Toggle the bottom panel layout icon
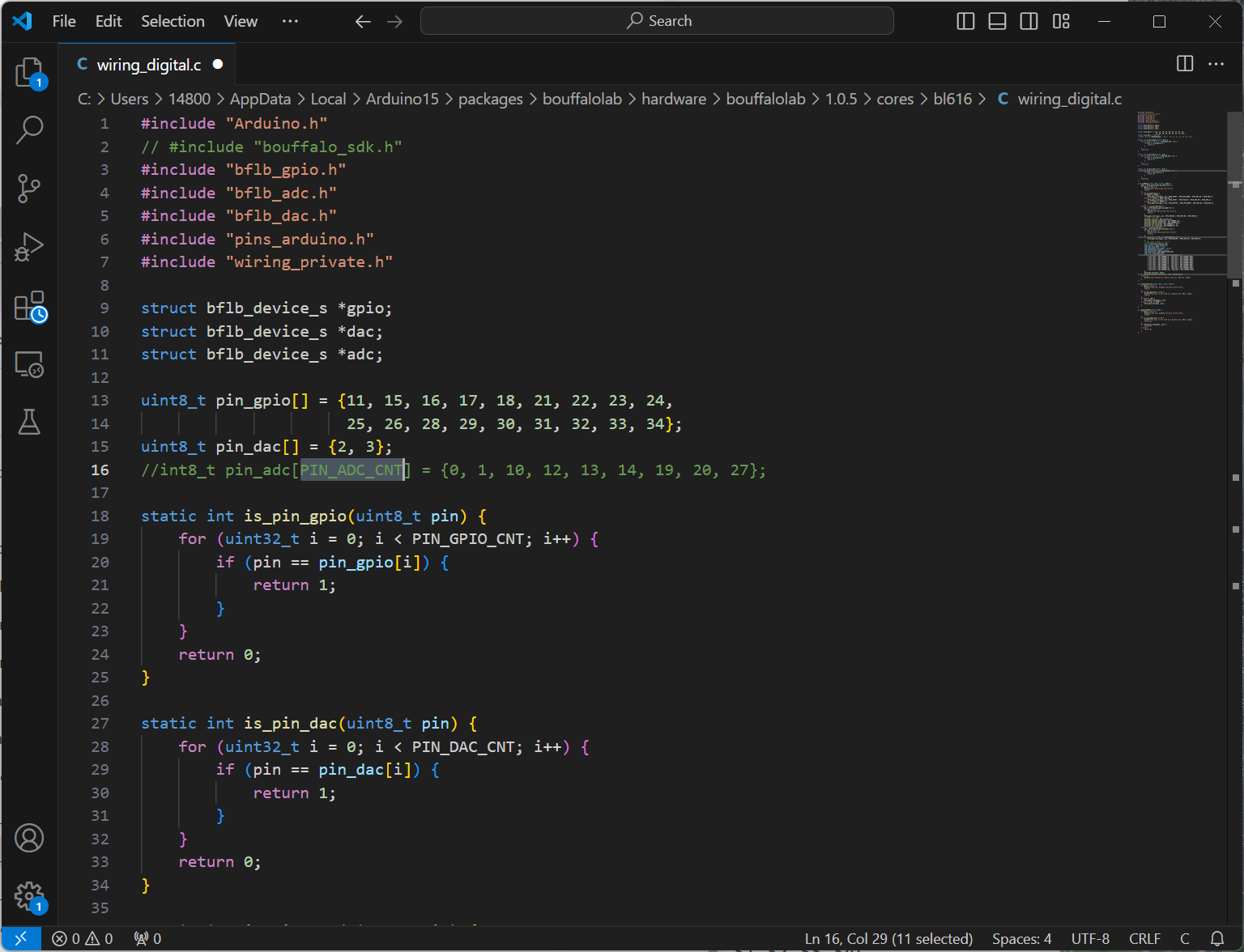The image size is (1244, 952). (x=997, y=21)
